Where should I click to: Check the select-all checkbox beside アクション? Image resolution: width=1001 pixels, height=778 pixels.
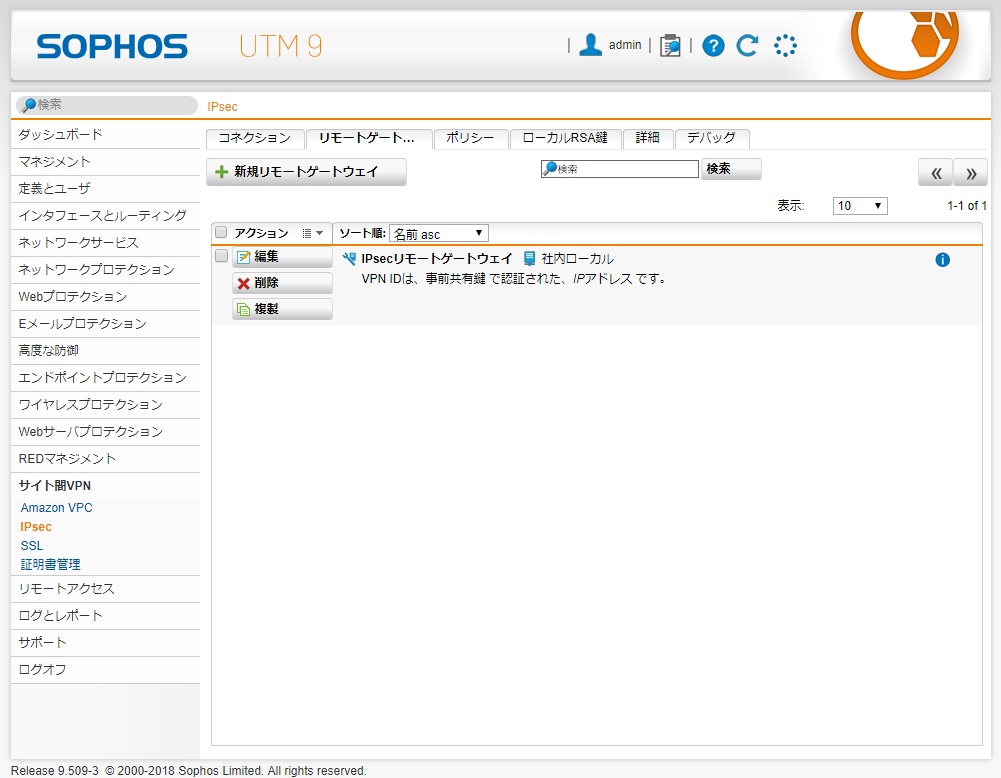click(x=221, y=233)
